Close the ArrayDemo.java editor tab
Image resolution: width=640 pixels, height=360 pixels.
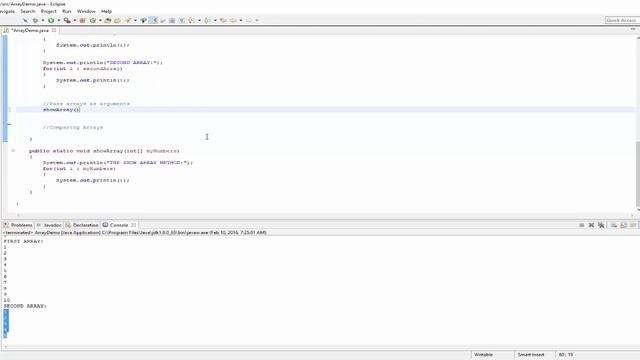coord(54,31)
